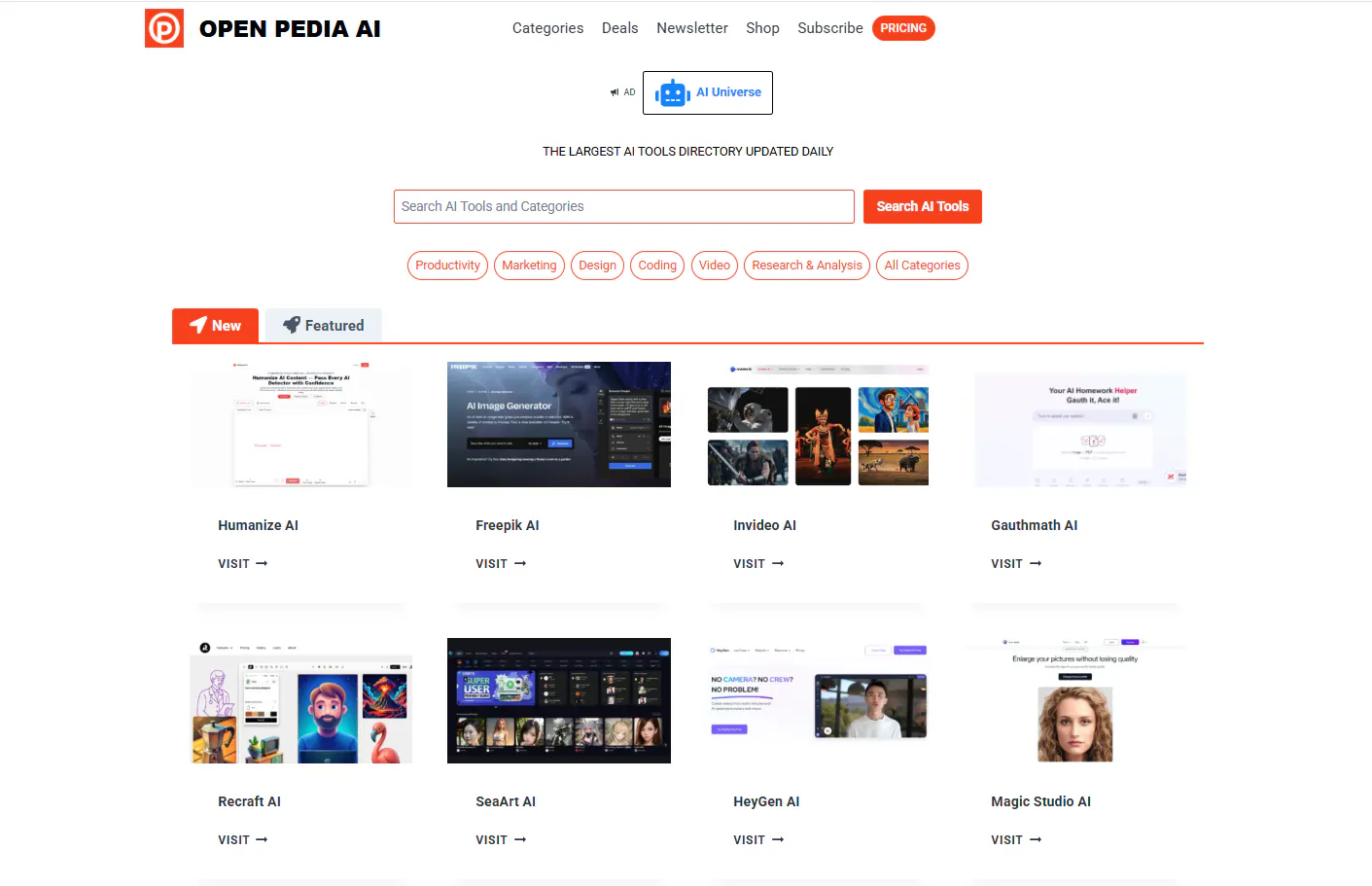This screenshot has height=886, width=1372.
Task: Open the HeyGen AI screenshot thumbnail
Action: pos(817,701)
